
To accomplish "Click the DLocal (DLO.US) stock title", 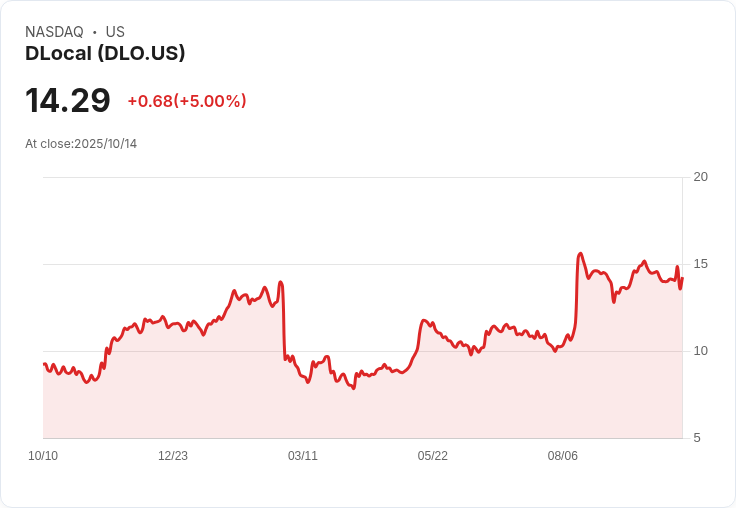I will [x=105, y=54].
